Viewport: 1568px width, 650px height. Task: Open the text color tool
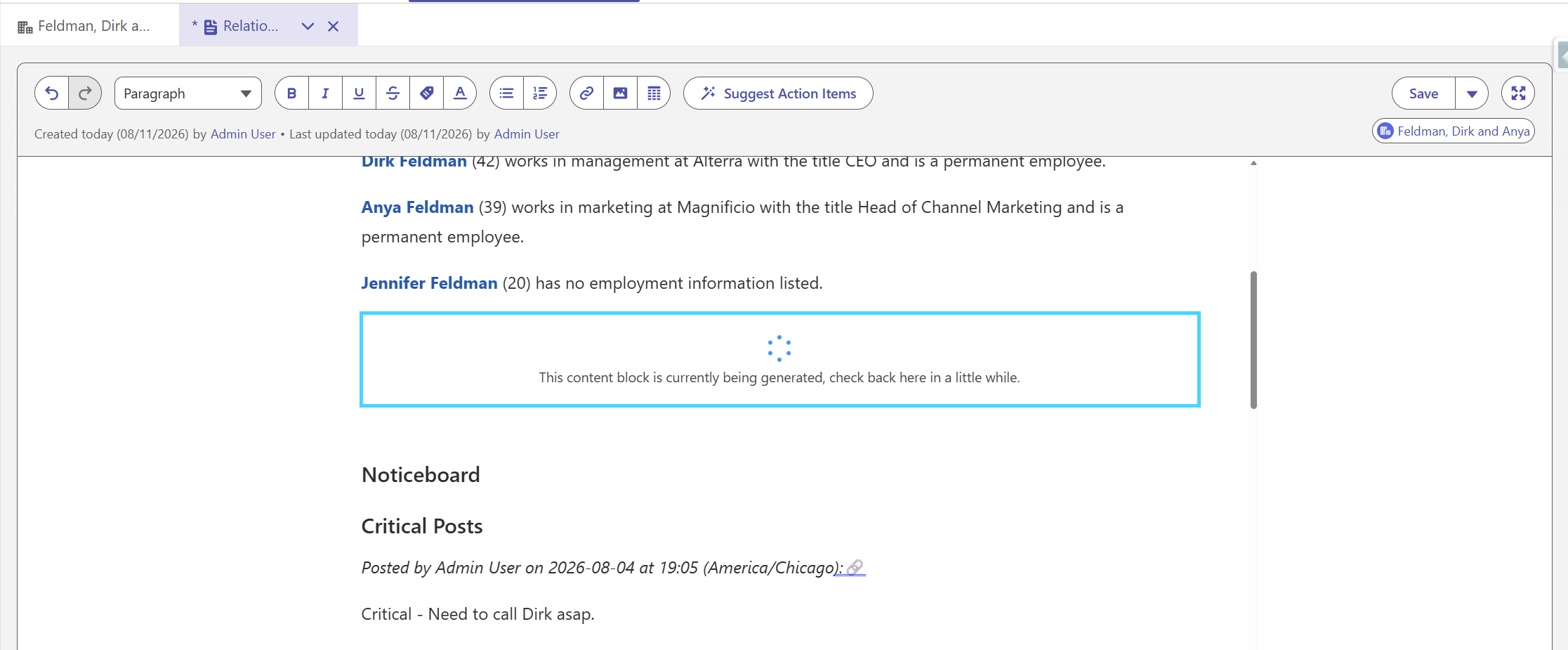tap(460, 93)
